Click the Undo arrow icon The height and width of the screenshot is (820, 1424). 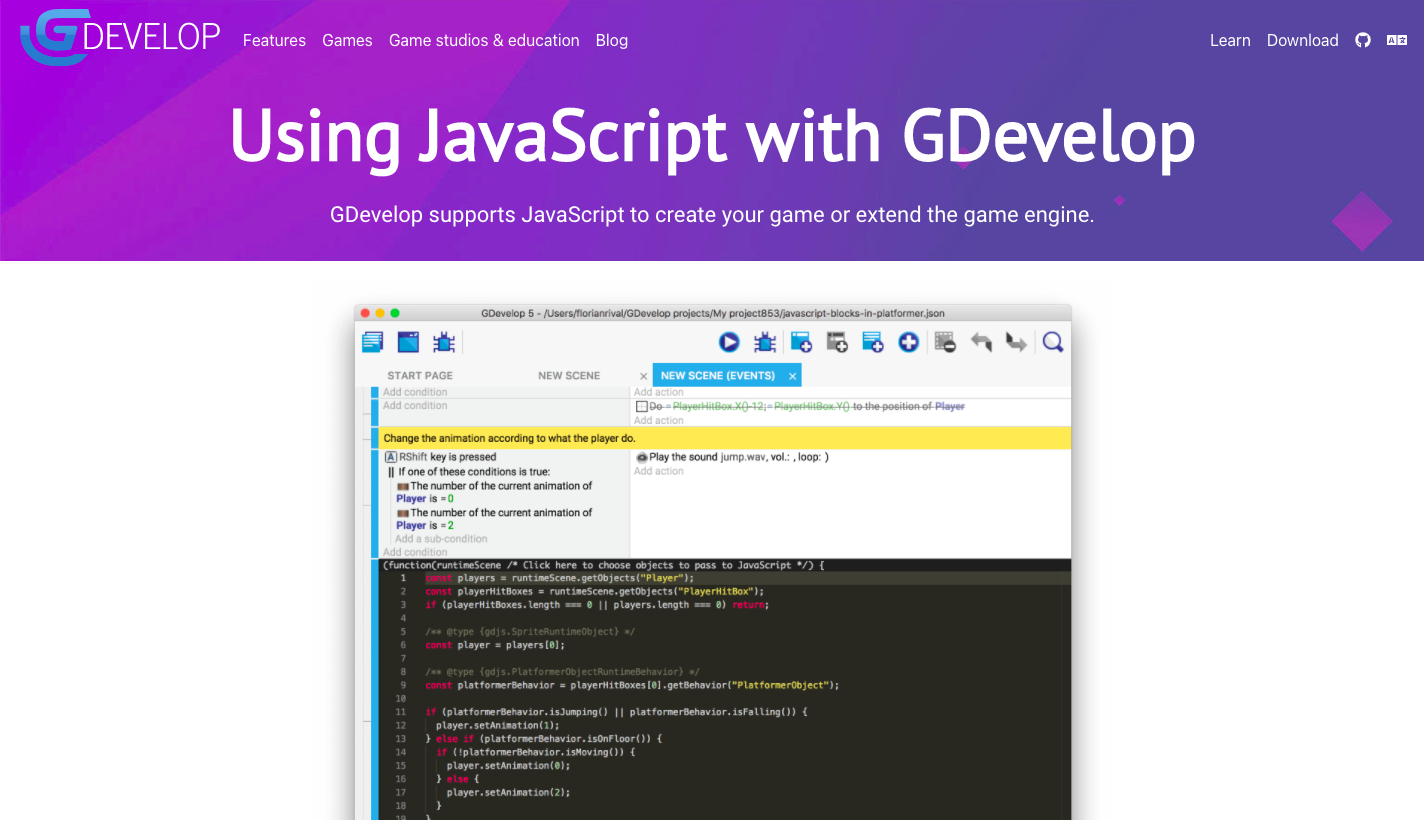[982, 342]
